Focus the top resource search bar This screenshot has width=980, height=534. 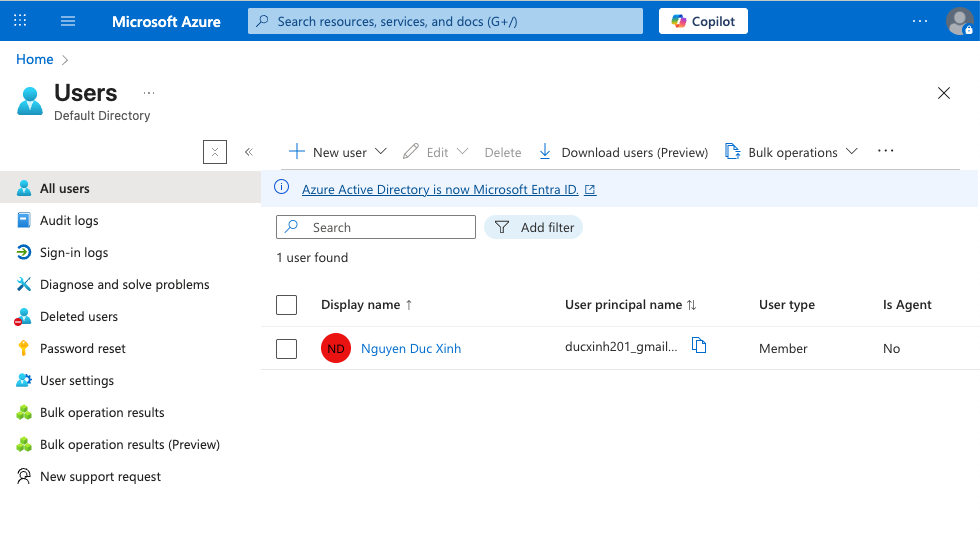click(x=445, y=21)
